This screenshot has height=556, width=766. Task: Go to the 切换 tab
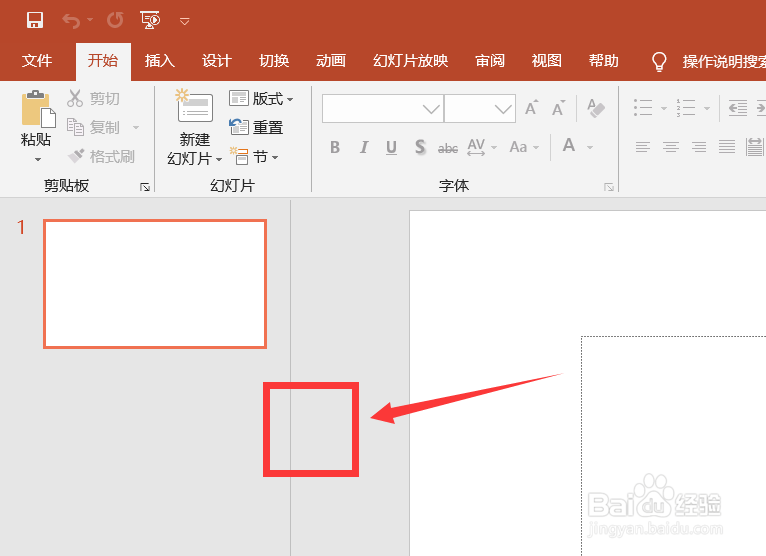click(274, 61)
